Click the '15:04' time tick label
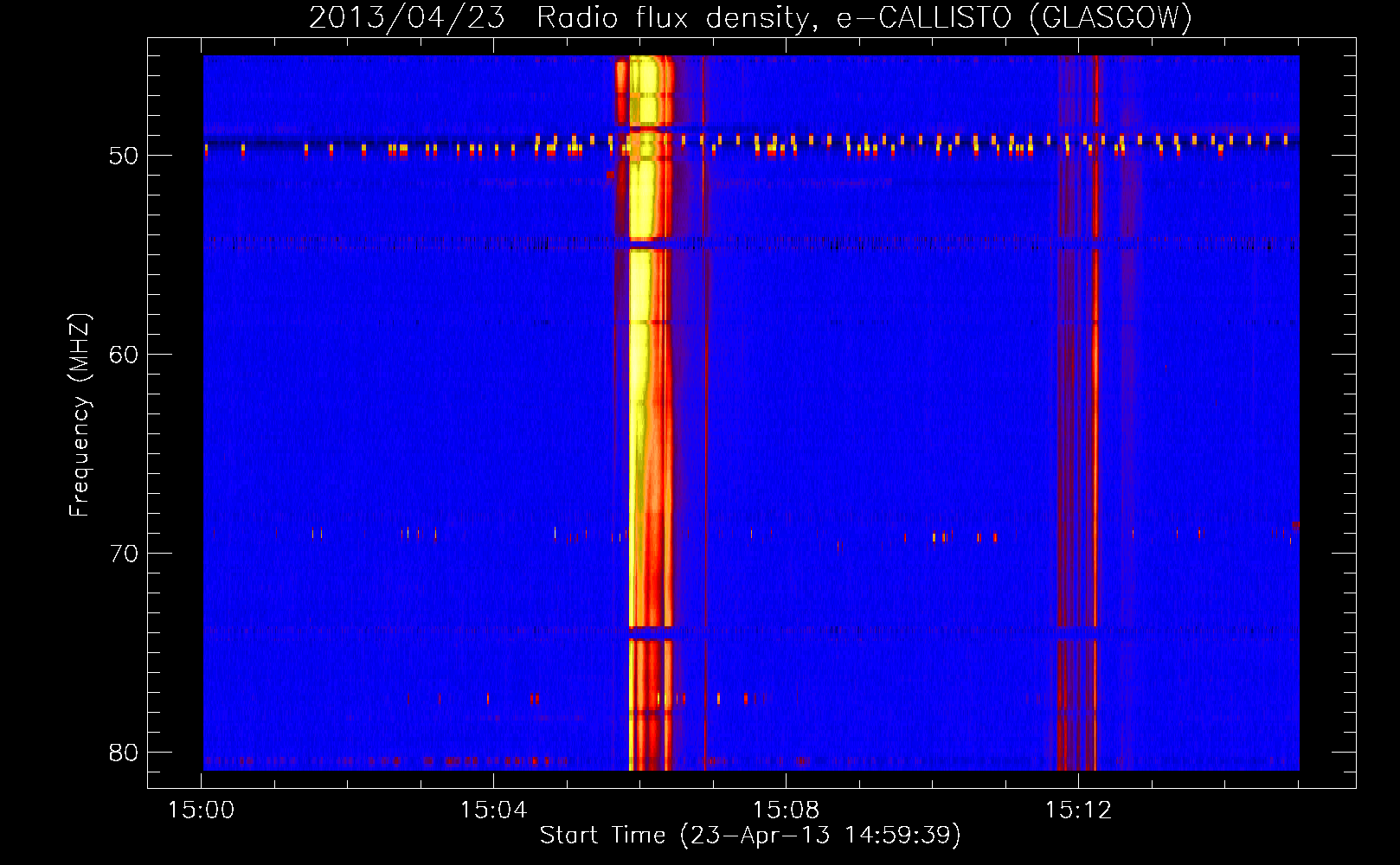This screenshot has height=865, width=1400. pos(493,811)
